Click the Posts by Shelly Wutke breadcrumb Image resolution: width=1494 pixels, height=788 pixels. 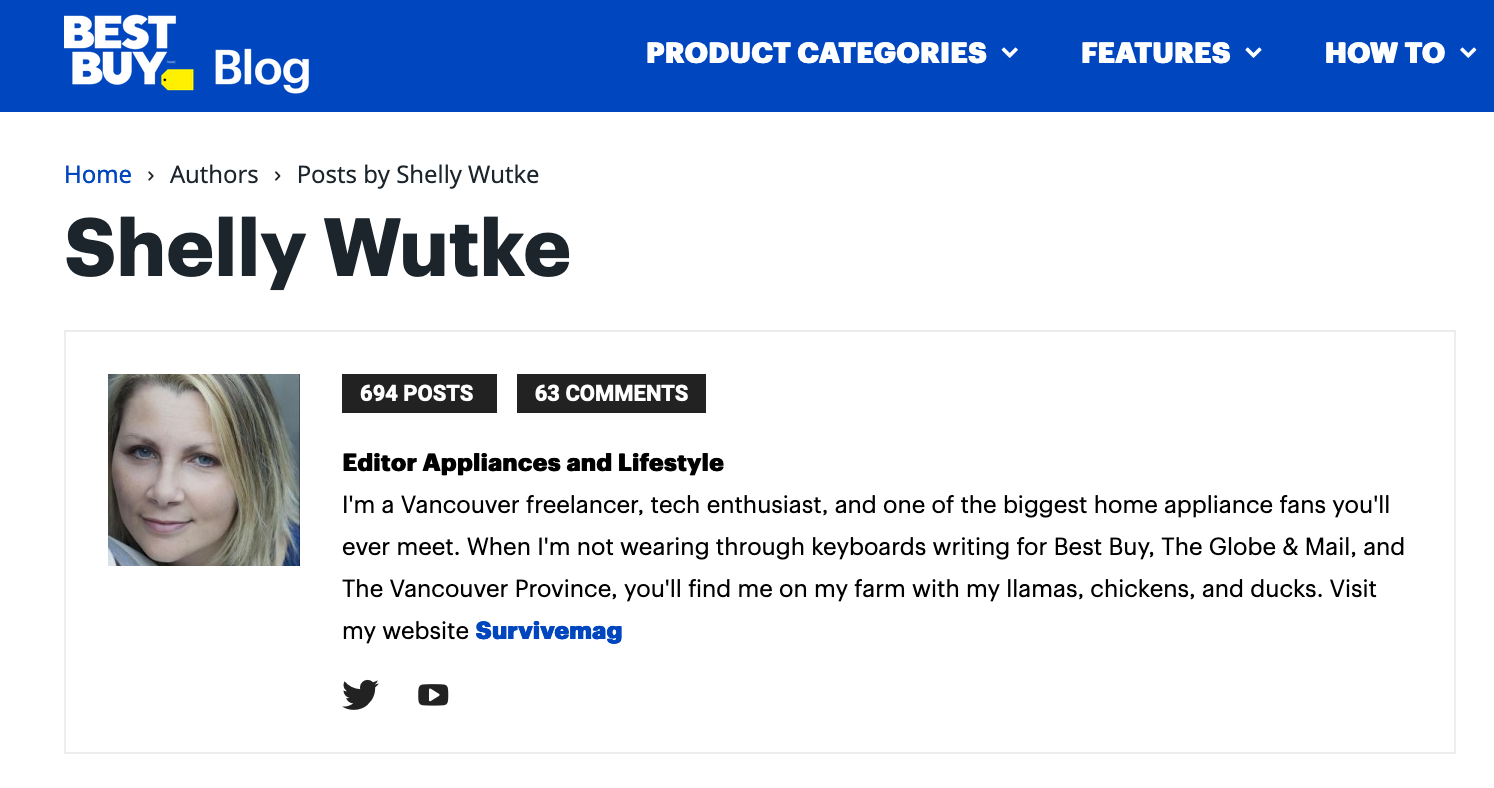[418, 175]
